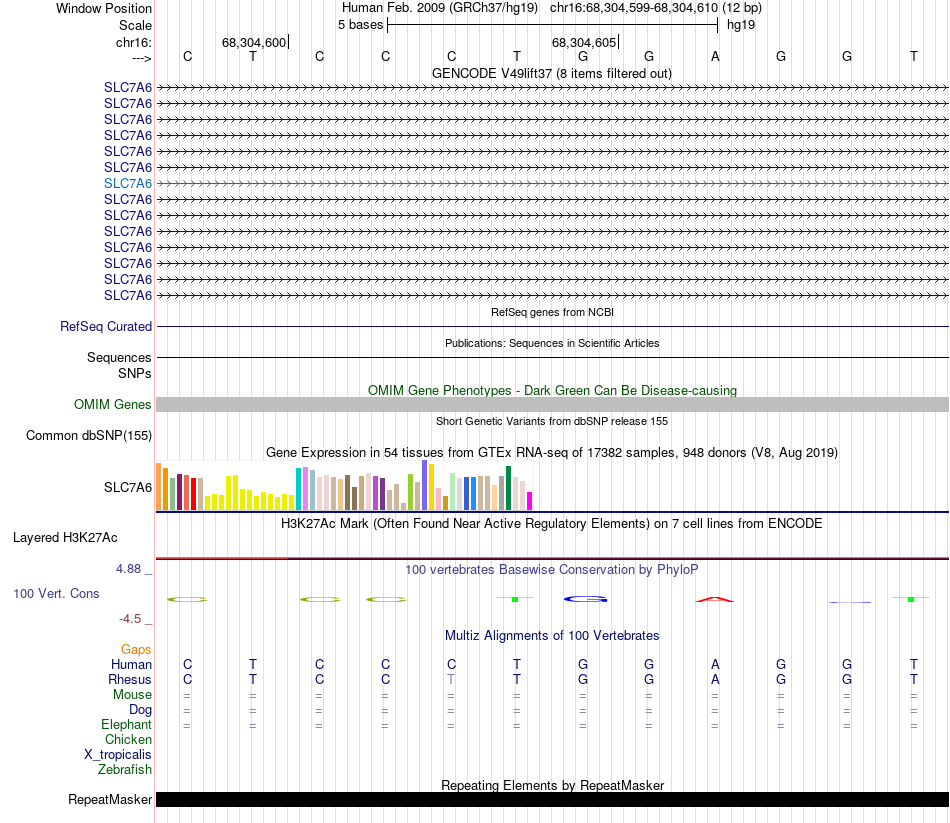
Task: Click the 'Human Feb. 2009 (GRCh37/hg19)' text
Action: 440,8
